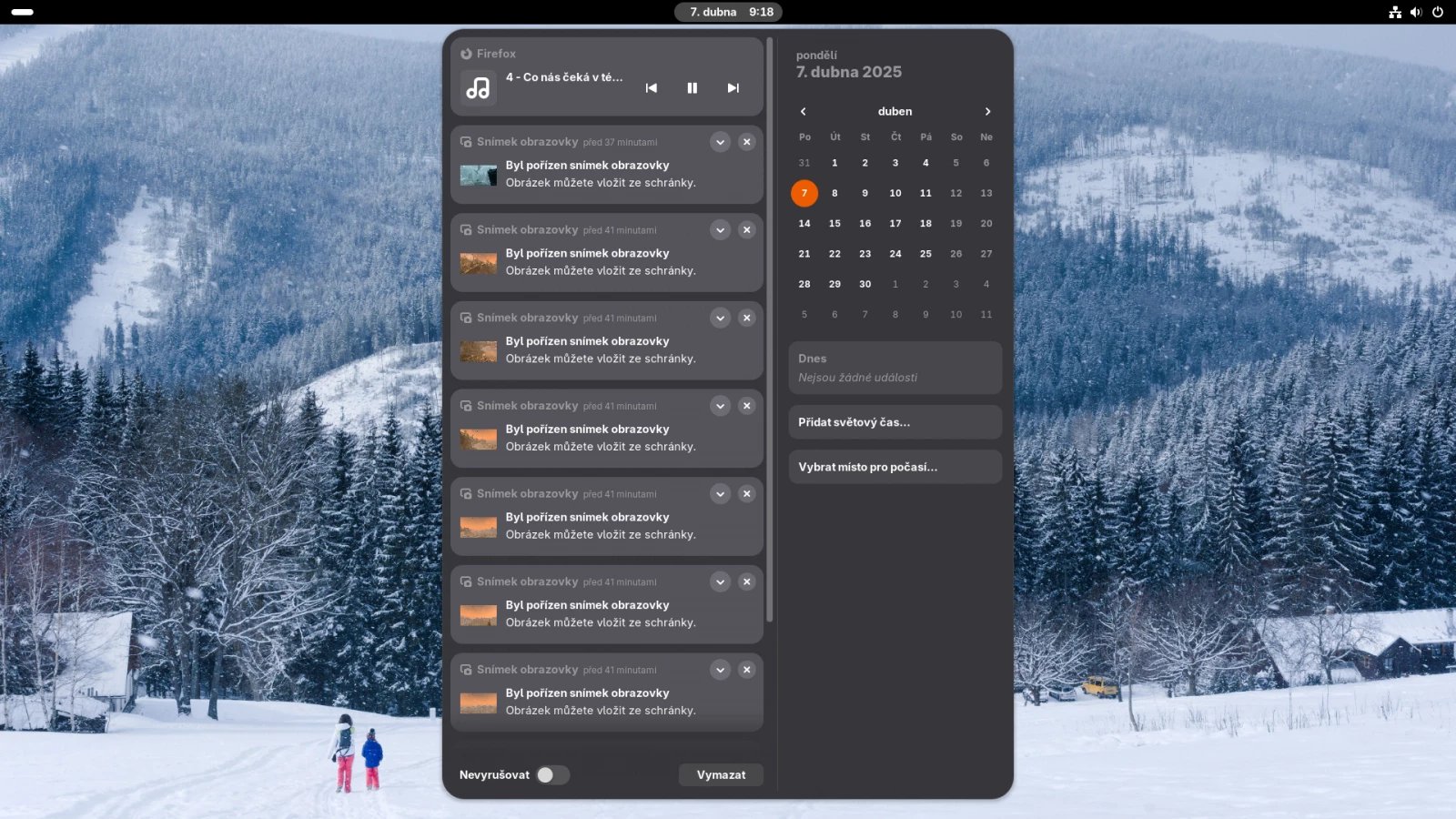
Task: Select March 31 in the calendar
Action: tap(804, 163)
